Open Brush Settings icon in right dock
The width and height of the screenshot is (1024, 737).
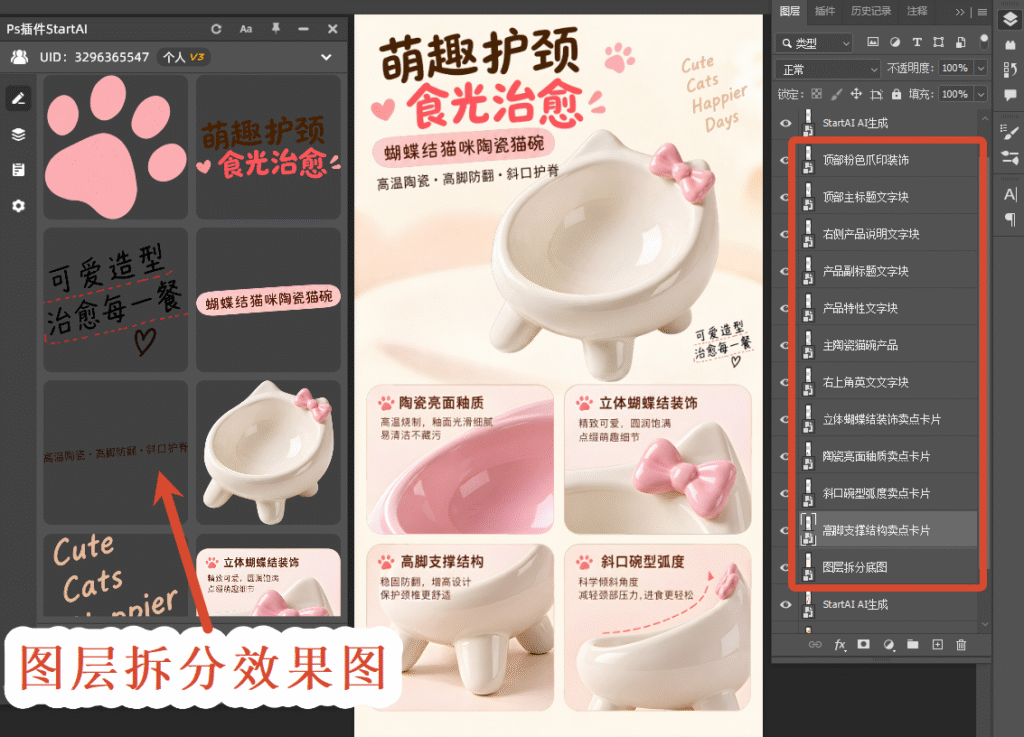click(x=1010, y=133)
